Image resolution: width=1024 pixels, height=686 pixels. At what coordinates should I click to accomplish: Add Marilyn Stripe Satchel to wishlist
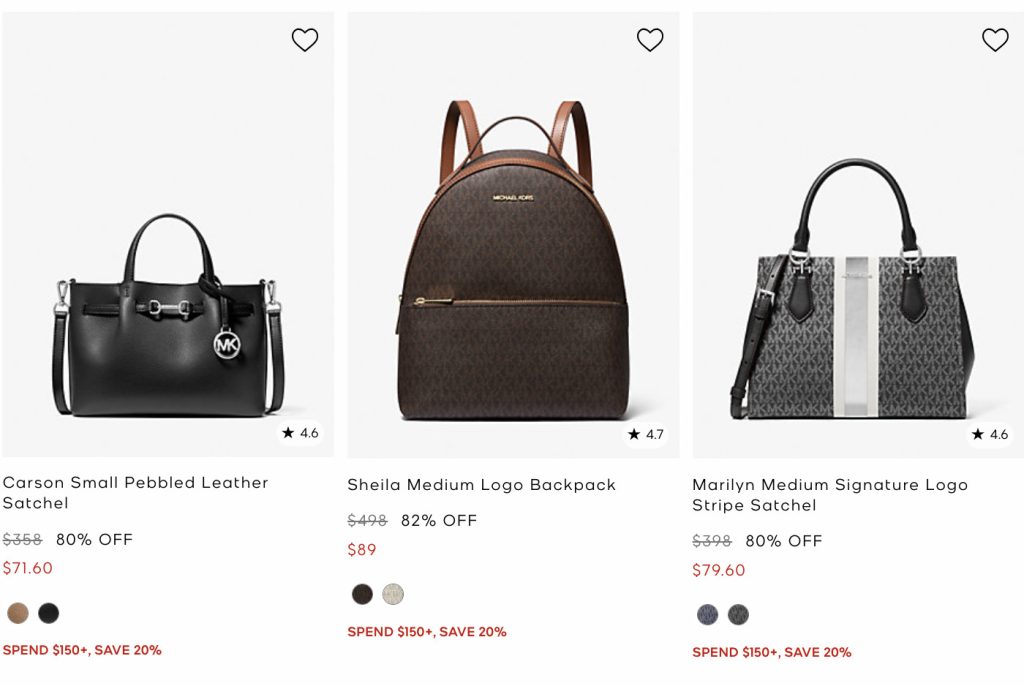995,40
